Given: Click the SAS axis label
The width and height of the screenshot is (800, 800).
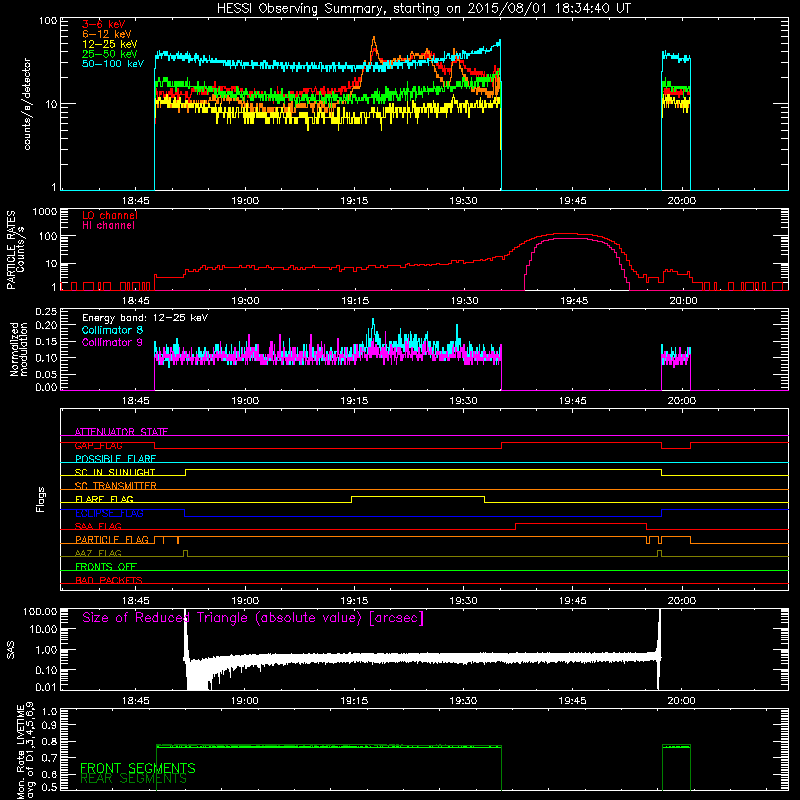Looking at the screenshot, I should coord(11,650).
